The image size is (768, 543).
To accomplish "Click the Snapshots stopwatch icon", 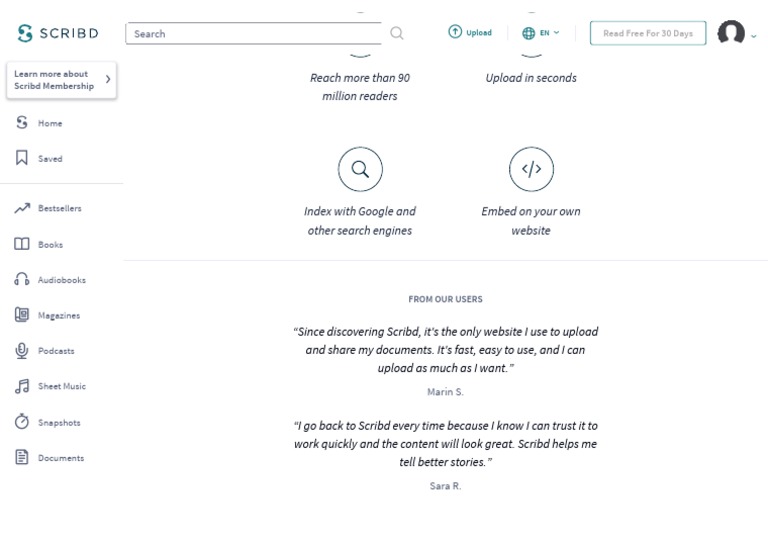I will pyautogui.click(x=22, y=422).
